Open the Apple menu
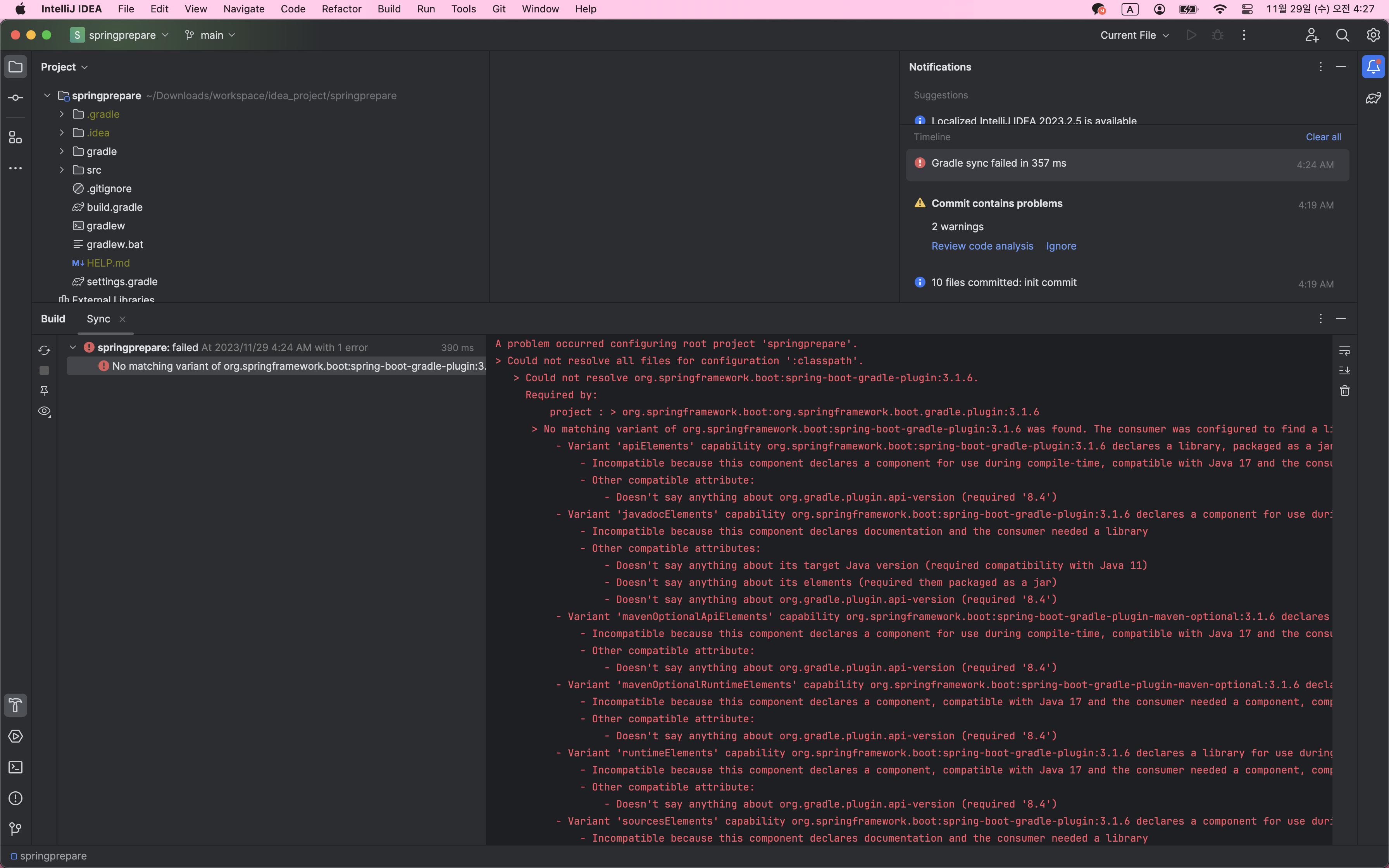 pos(20,9)
